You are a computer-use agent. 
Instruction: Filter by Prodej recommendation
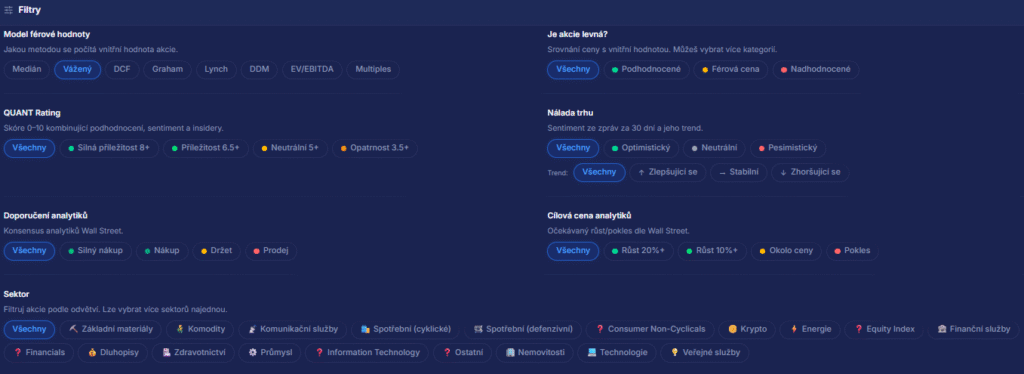(271, 251)
